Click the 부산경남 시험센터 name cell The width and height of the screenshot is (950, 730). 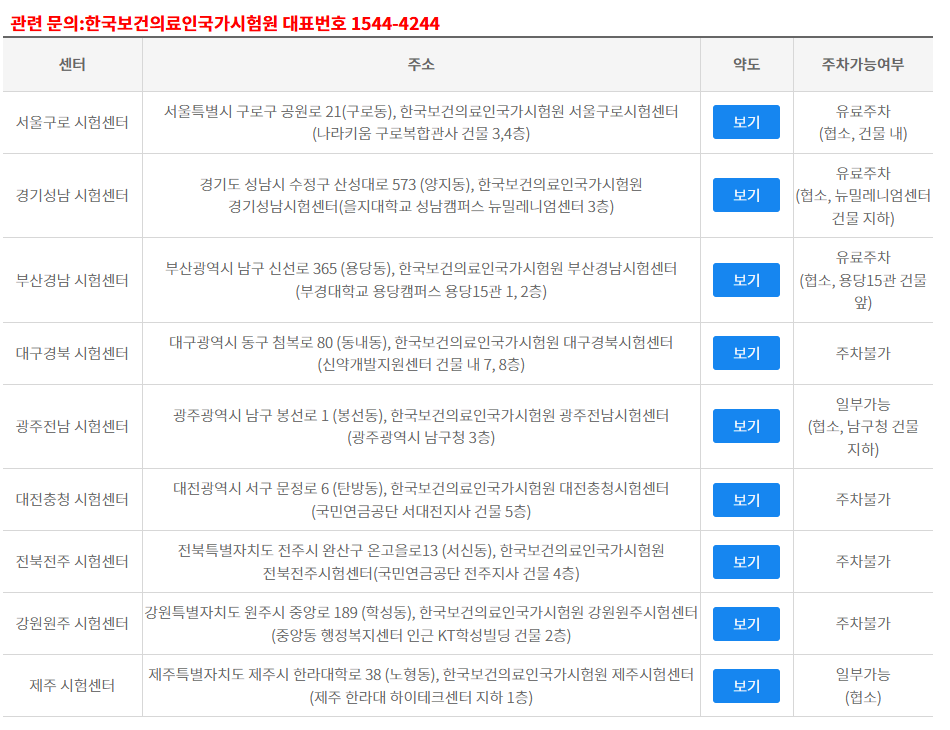72,280
